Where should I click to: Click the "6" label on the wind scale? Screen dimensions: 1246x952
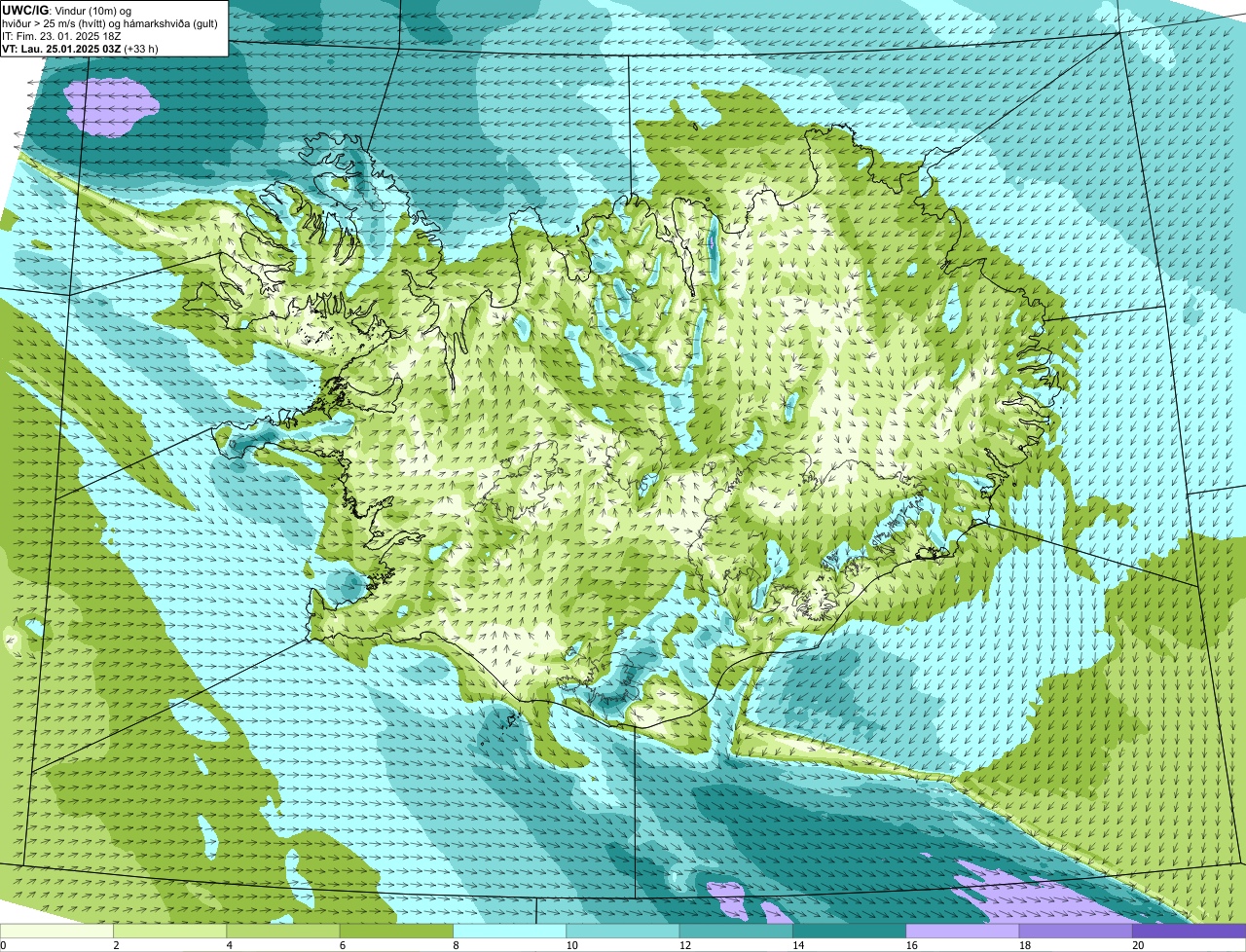click(x=343, y=945)
